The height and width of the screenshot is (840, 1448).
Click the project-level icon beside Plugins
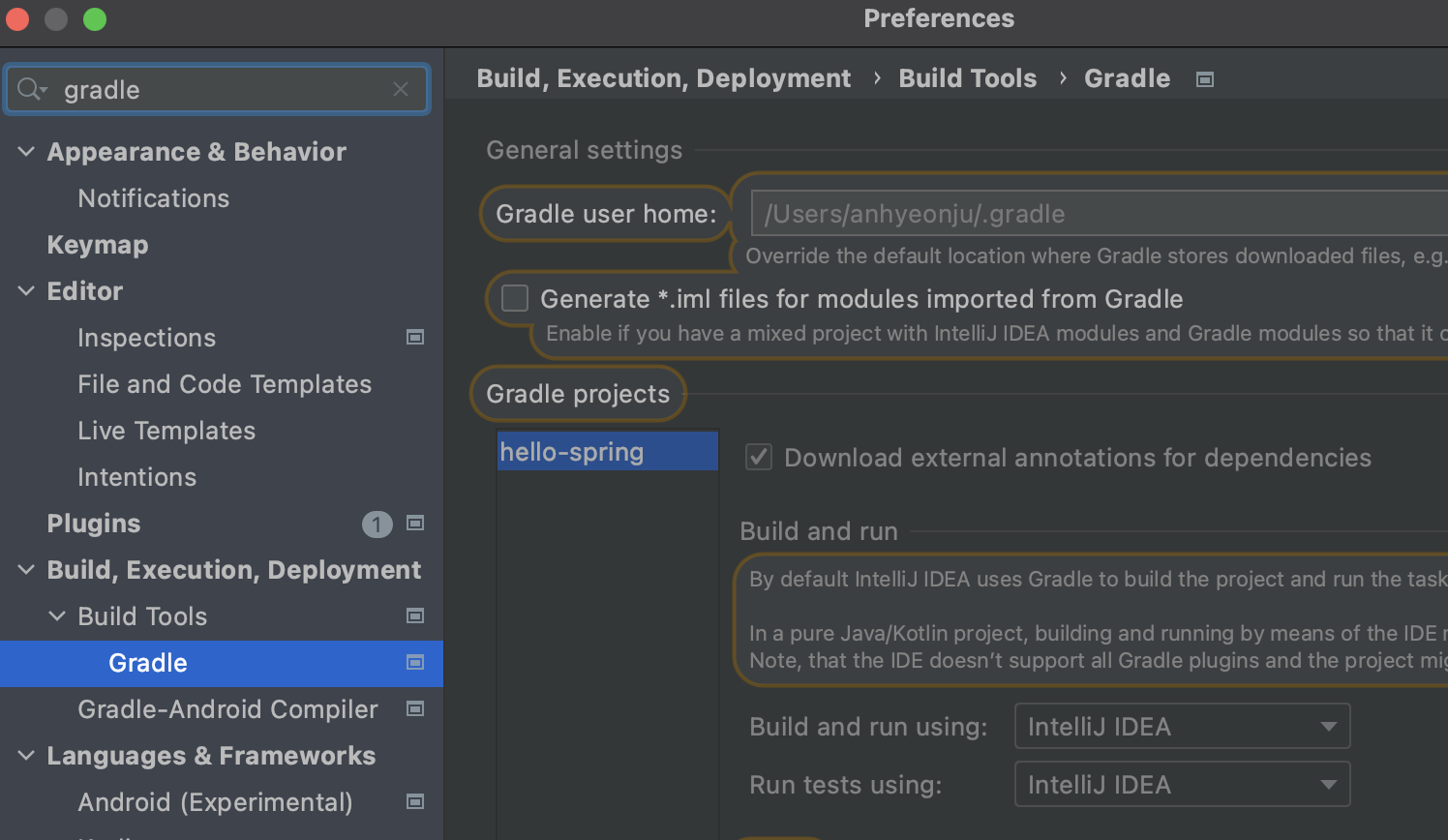(415, 524)
